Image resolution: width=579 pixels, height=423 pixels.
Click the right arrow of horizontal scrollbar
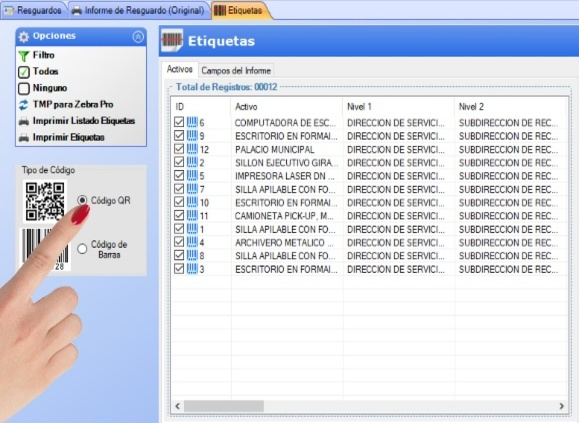[562, 406]
